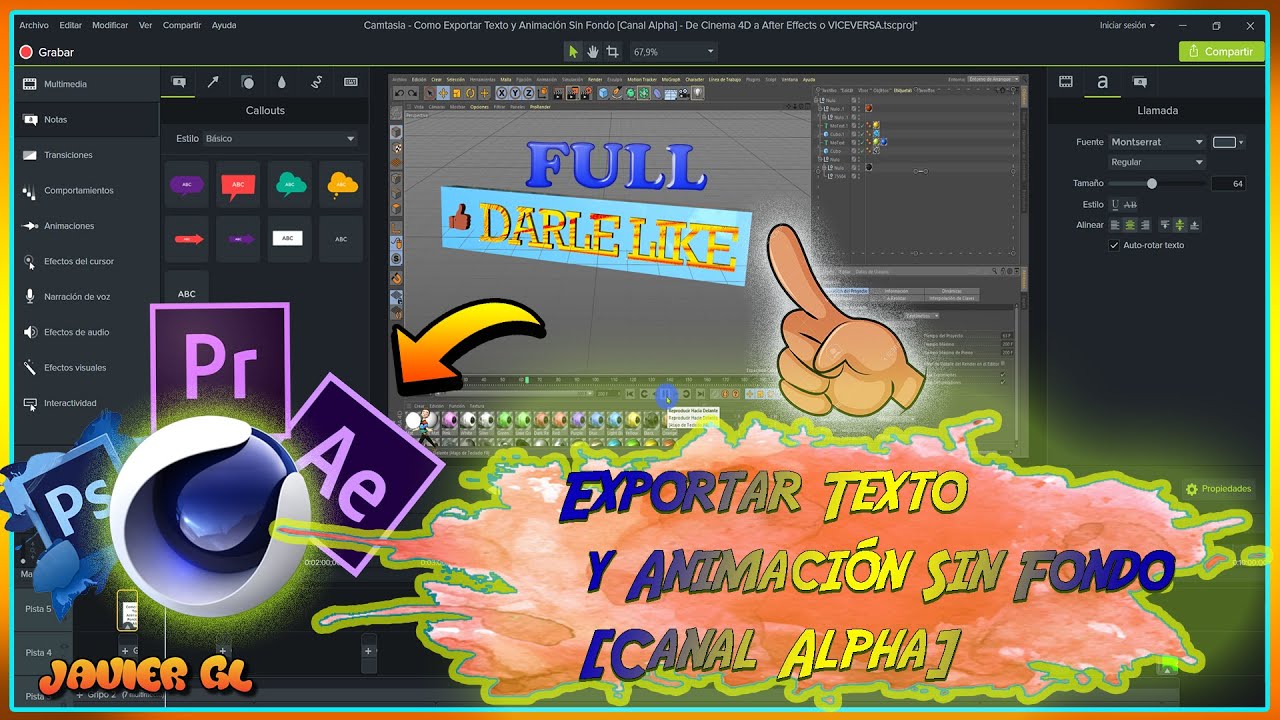Add red speech bubble callout

coord(238,184)
